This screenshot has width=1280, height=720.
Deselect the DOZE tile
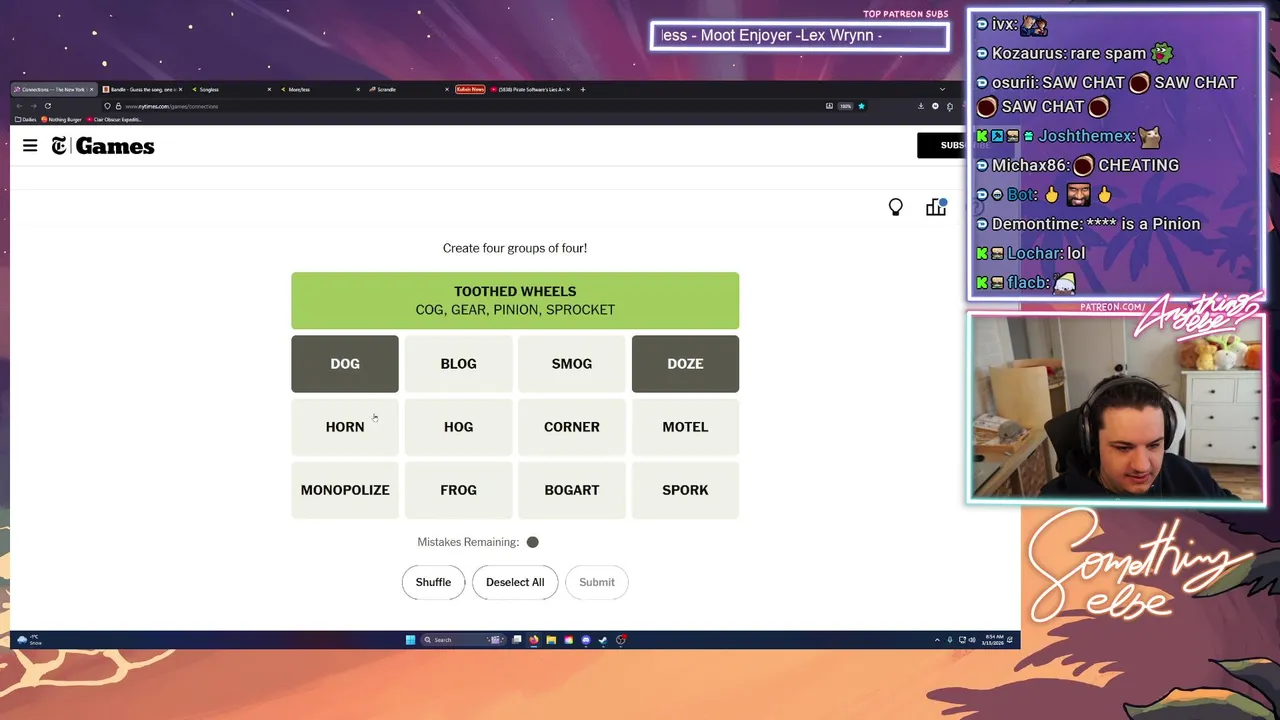(685, 364)
